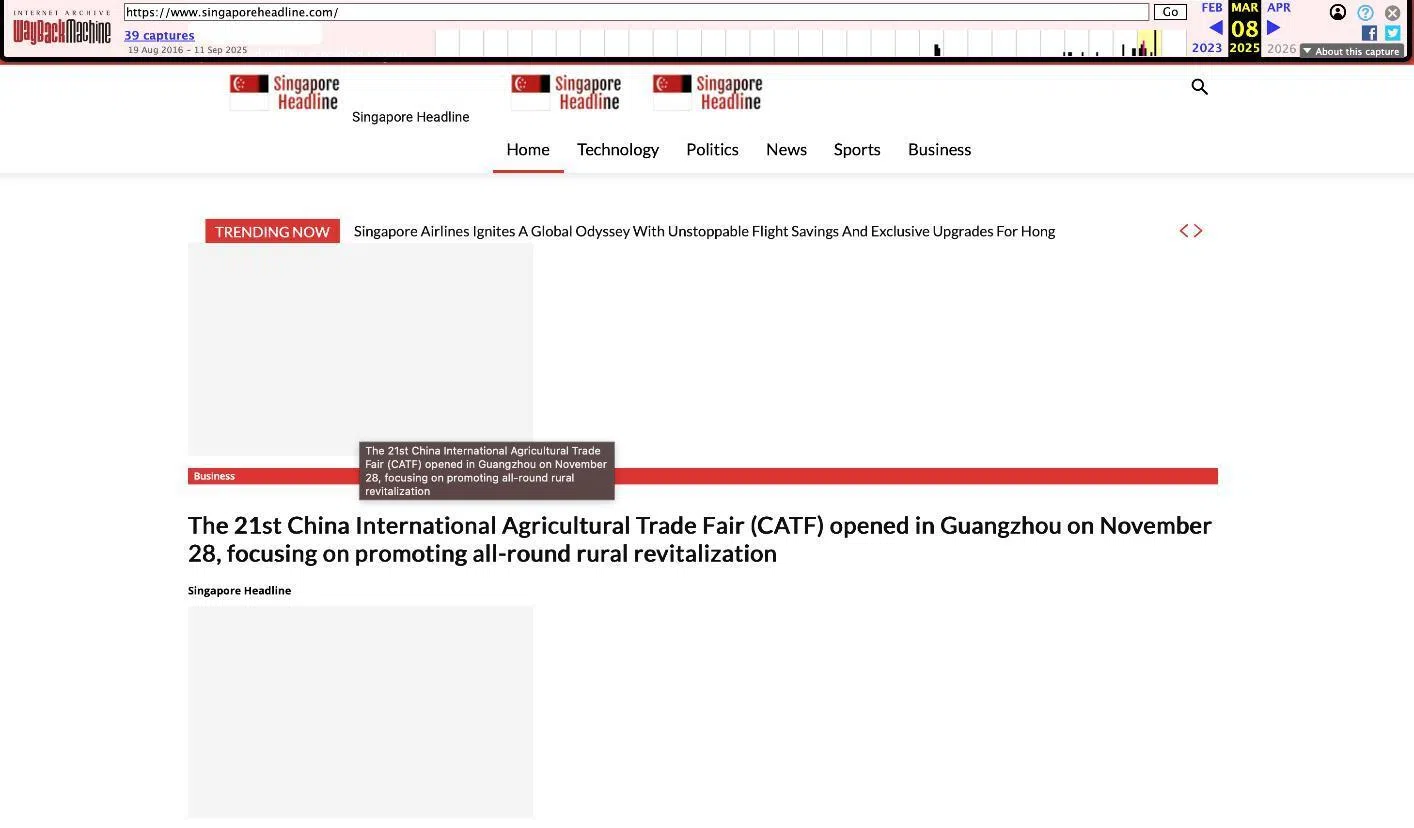
Task: Open the Sports section
Action: pos(857,149)
